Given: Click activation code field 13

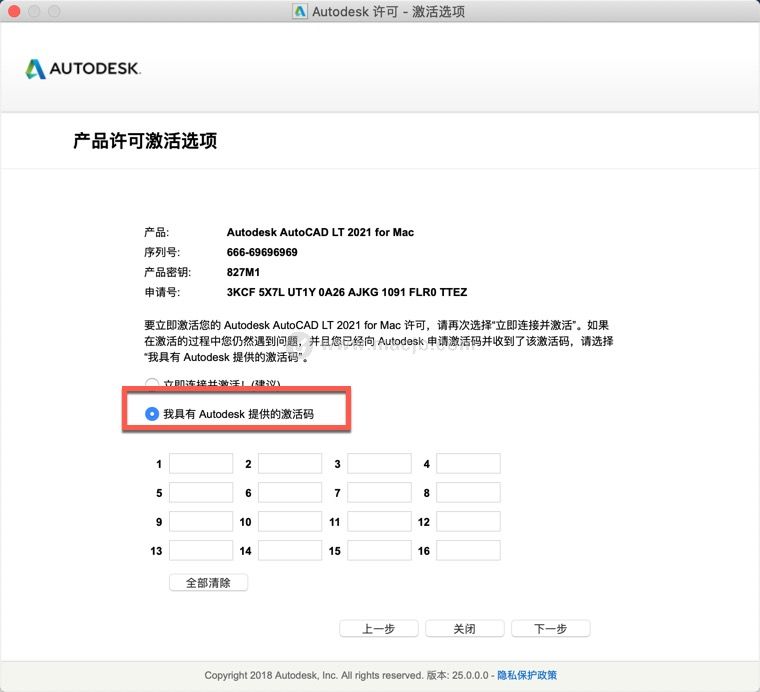Looking at the screenshot, I should (x=201, y=551).
